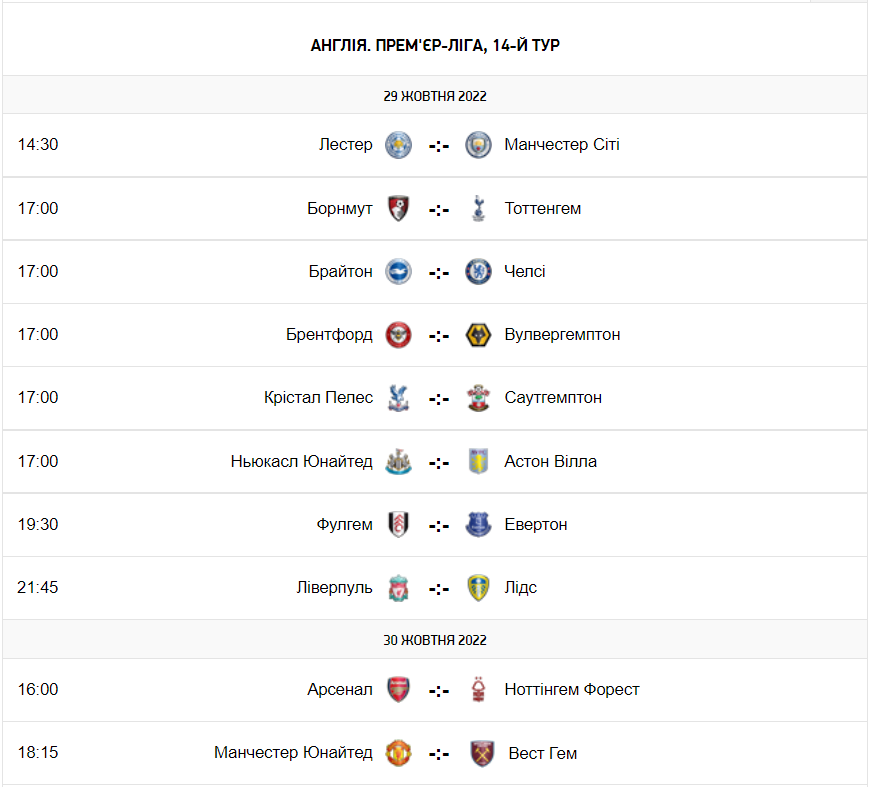This screenshot has width=870, height=787.
Task: Click the Leicester club crest icon
Action: [x=399, y=145]
